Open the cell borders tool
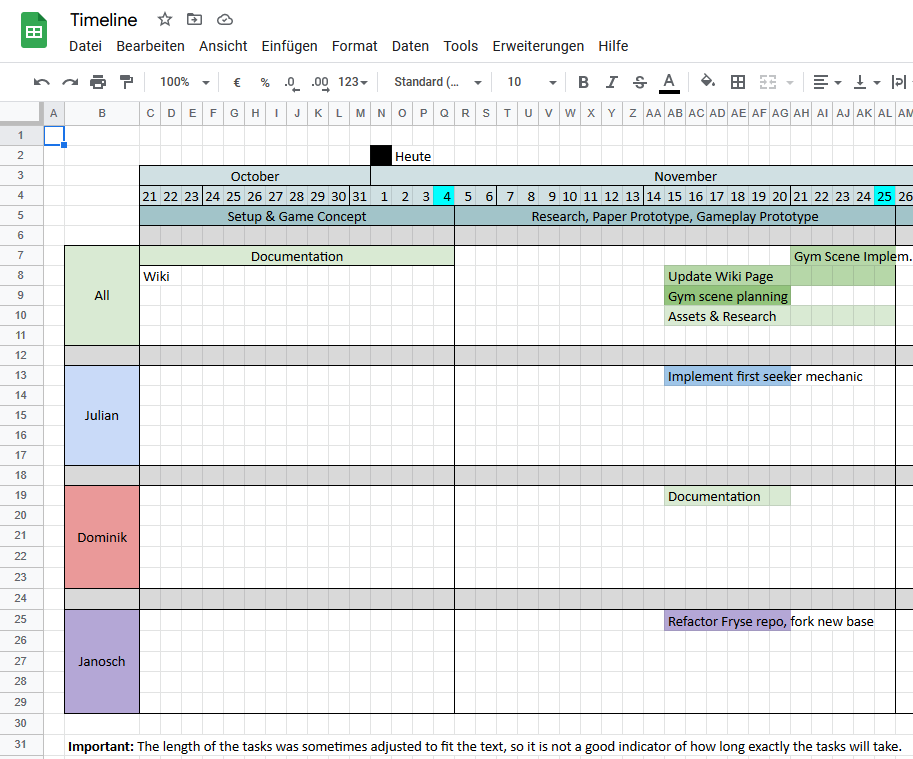Screen dimensions: 913x759 click(x=738, y=82)
